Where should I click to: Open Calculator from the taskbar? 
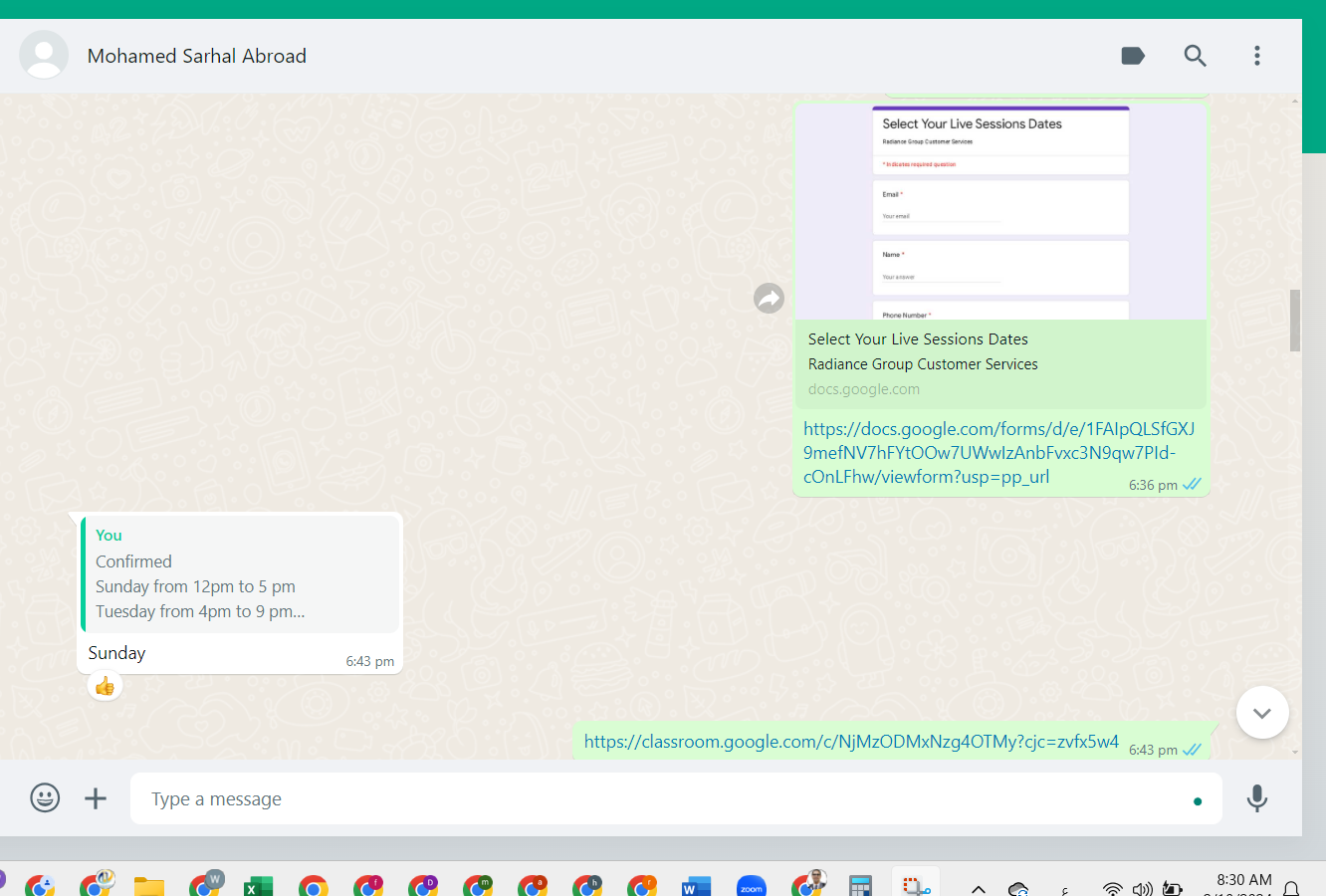(x=860, y=885)
